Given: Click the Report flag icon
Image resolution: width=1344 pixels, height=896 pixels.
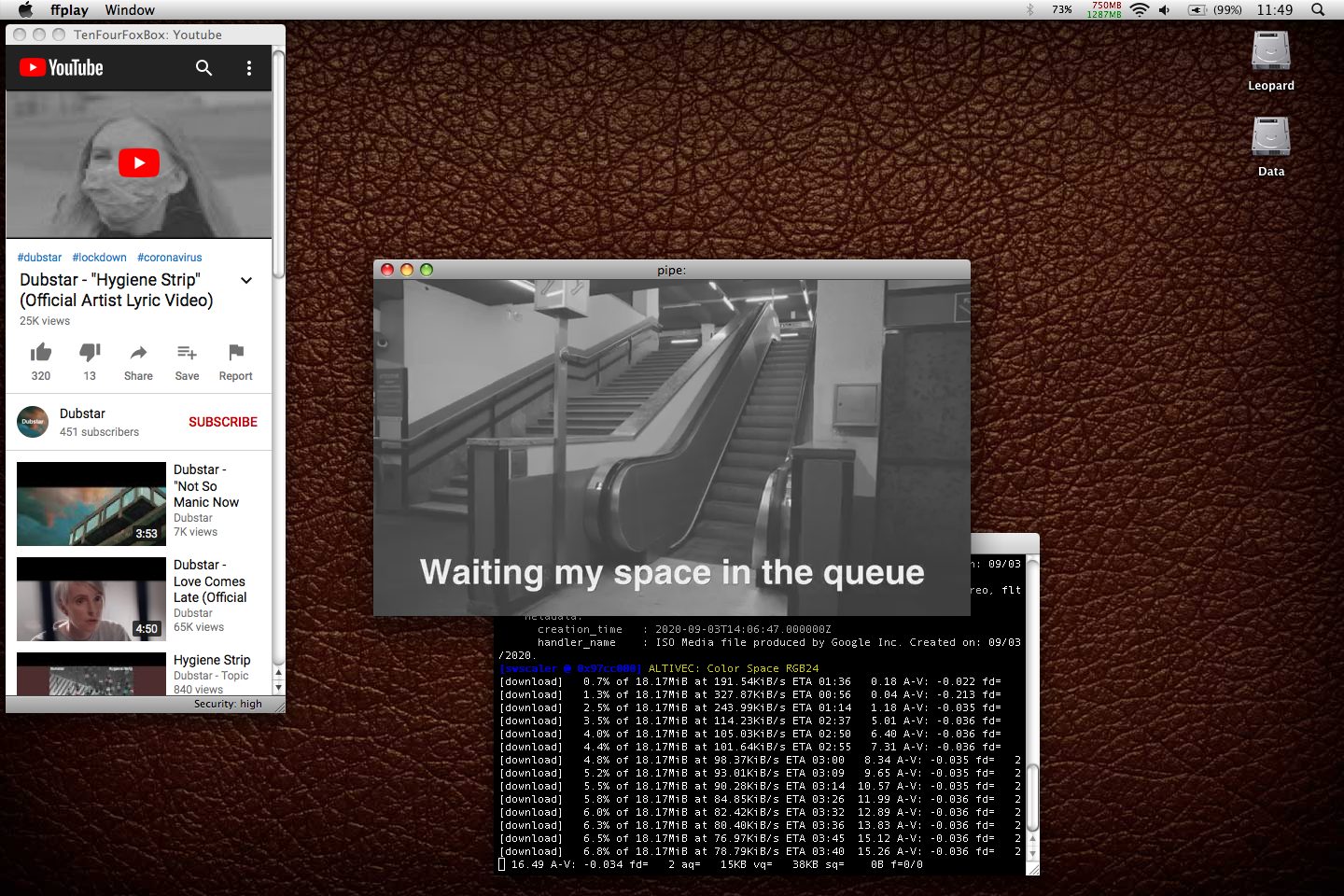Looking at the screenshot, I should (236, 352).
